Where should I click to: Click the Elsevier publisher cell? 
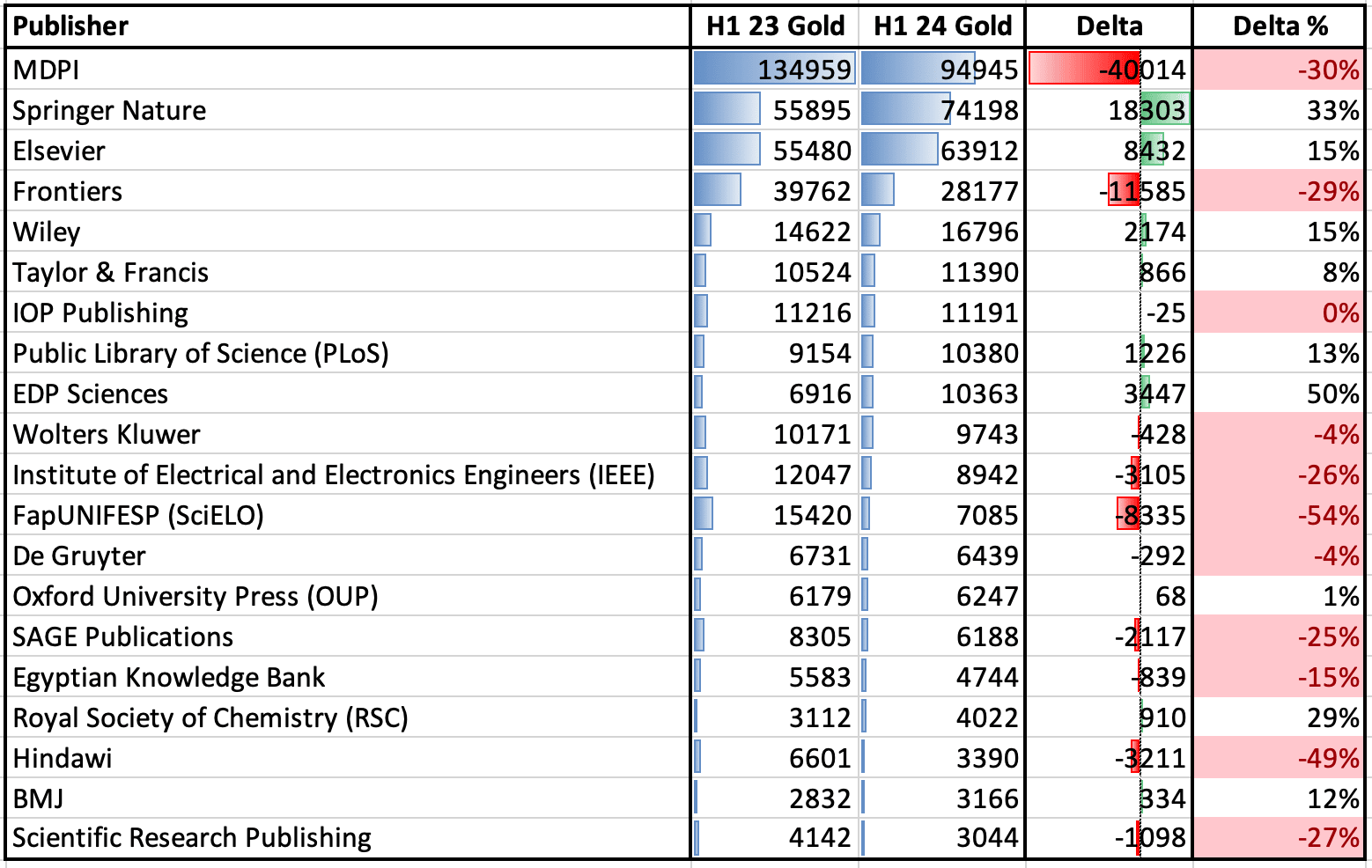tap(348, 150)
